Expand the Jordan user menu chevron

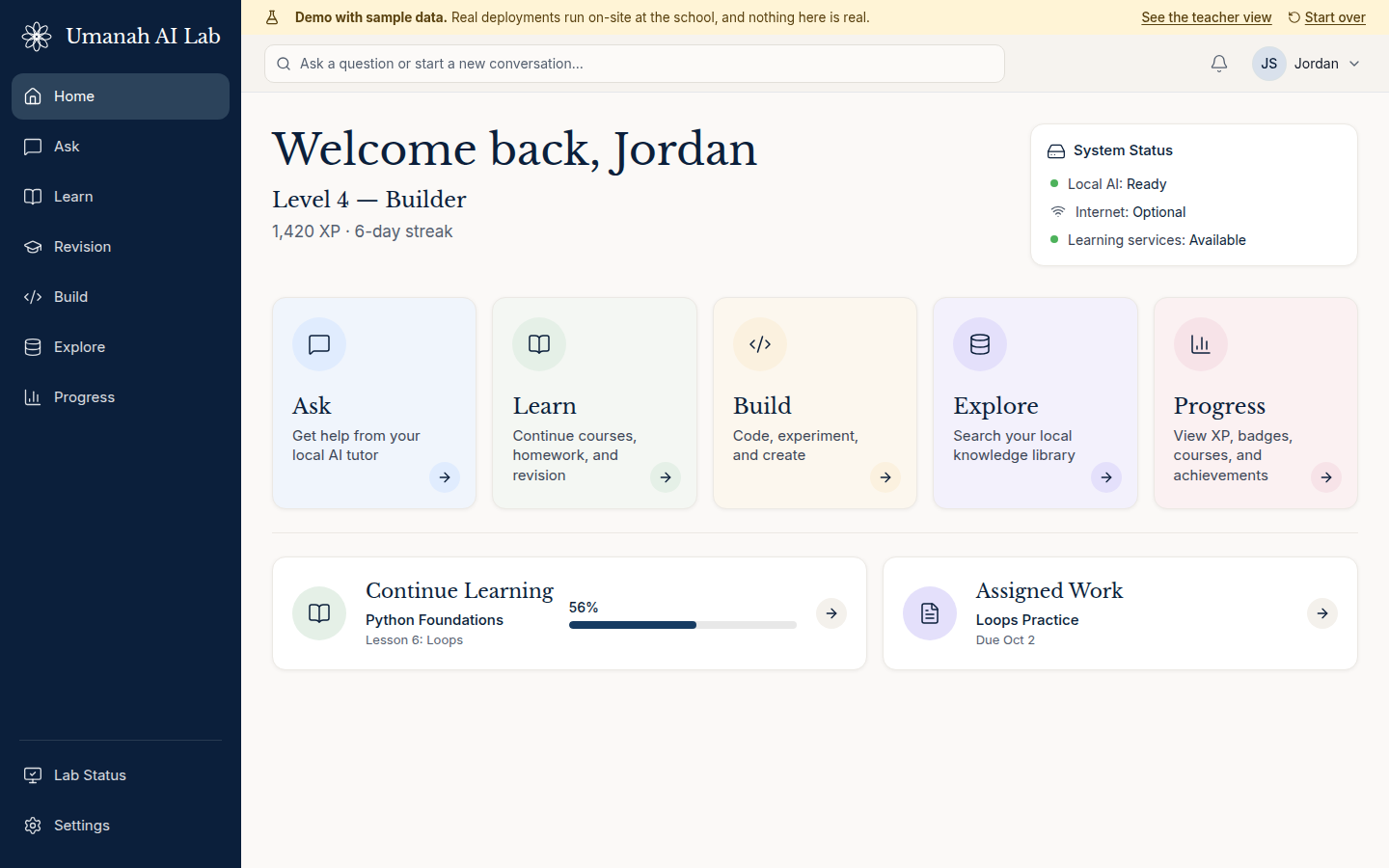coord(1354,64)
